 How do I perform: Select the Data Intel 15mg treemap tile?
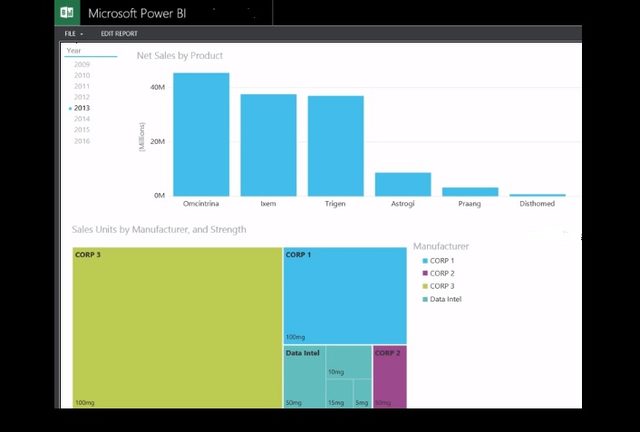340,394
